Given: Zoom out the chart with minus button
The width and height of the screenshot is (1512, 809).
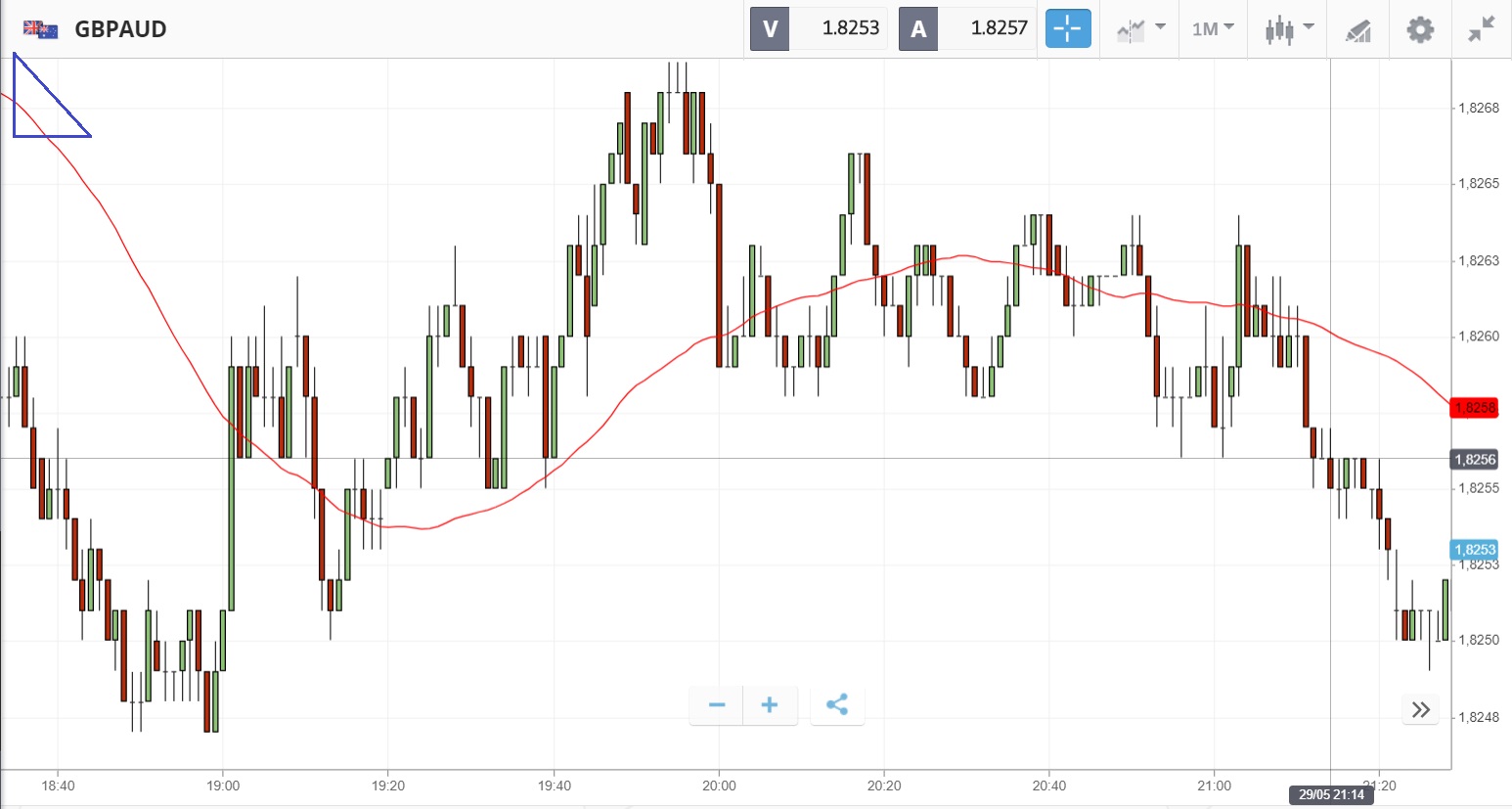Looking at the screenshot, I should click(x=717, y=705).
